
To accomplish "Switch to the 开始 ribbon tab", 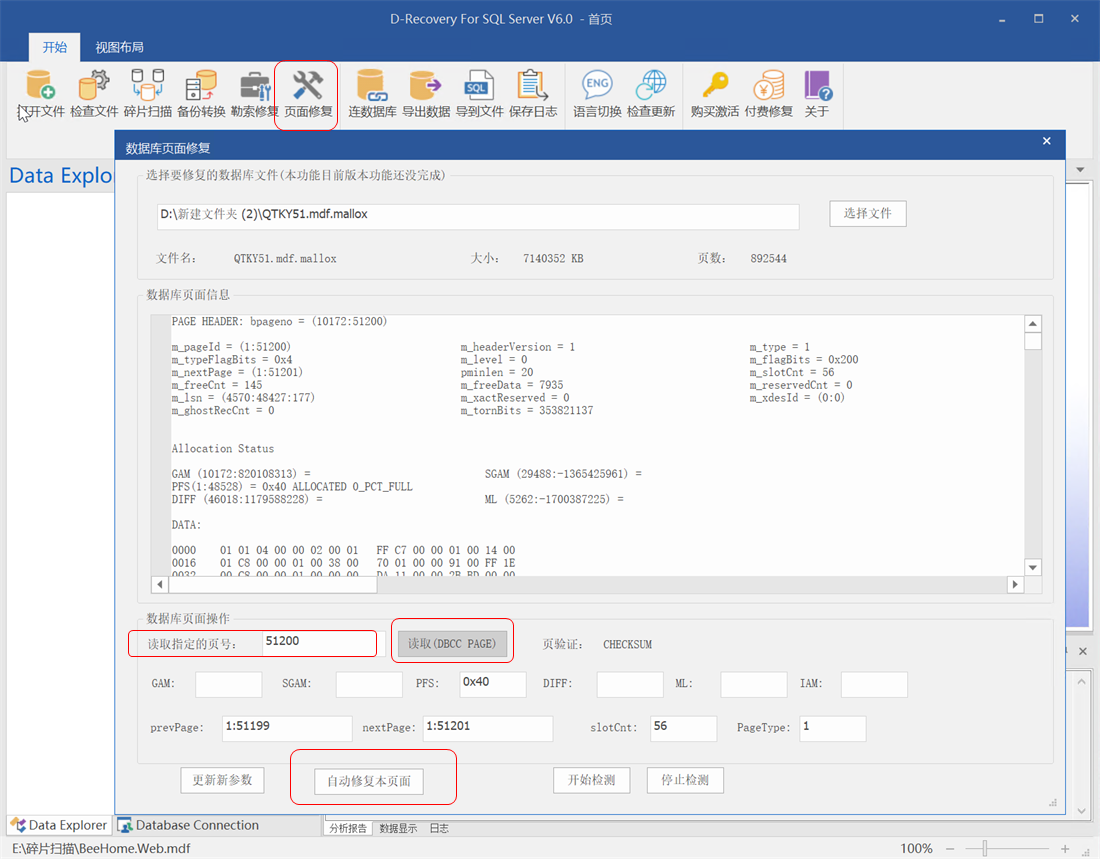I will pyautogui.click(x=55, y=47).
